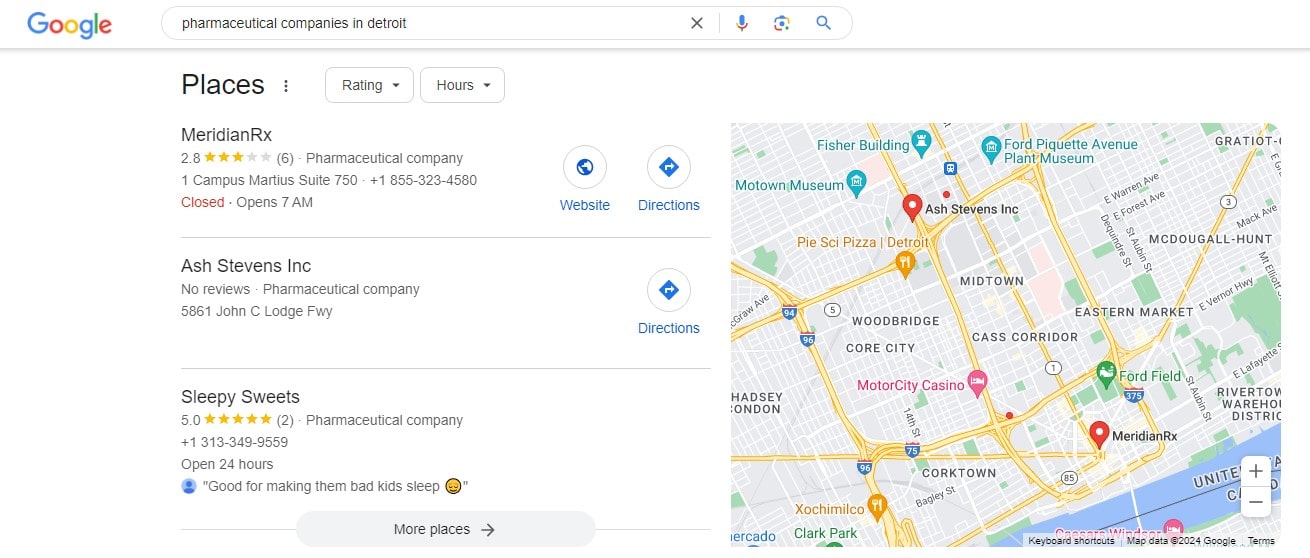1310x558 pixels.
Task: Open the Sleepy Sweets listing
Action: [240, 397]
